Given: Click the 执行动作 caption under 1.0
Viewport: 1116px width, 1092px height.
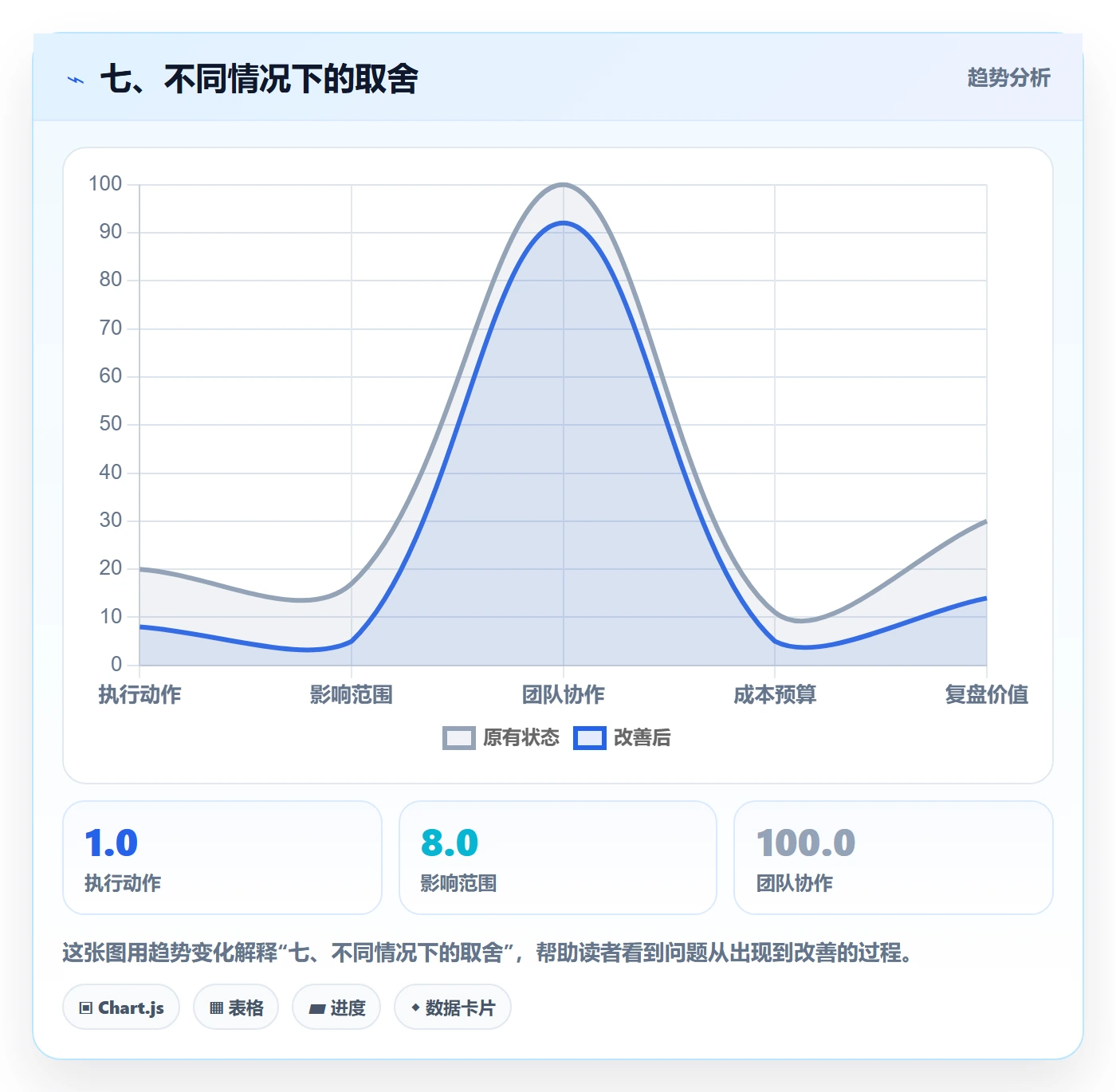Looking at the screenshot, I should [x=123, y=883].
